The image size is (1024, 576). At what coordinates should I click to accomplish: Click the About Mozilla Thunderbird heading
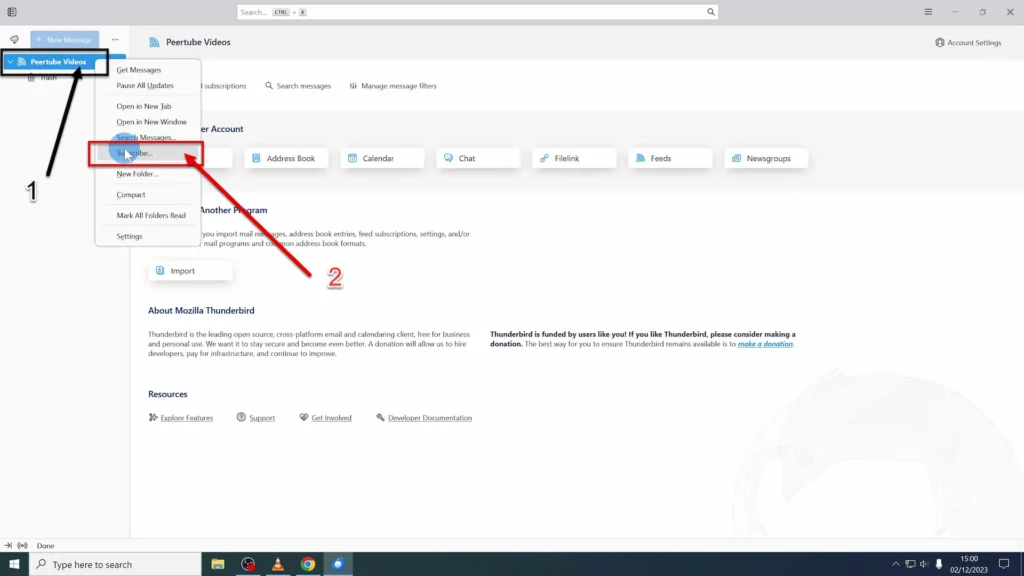(x=201, y=311)
